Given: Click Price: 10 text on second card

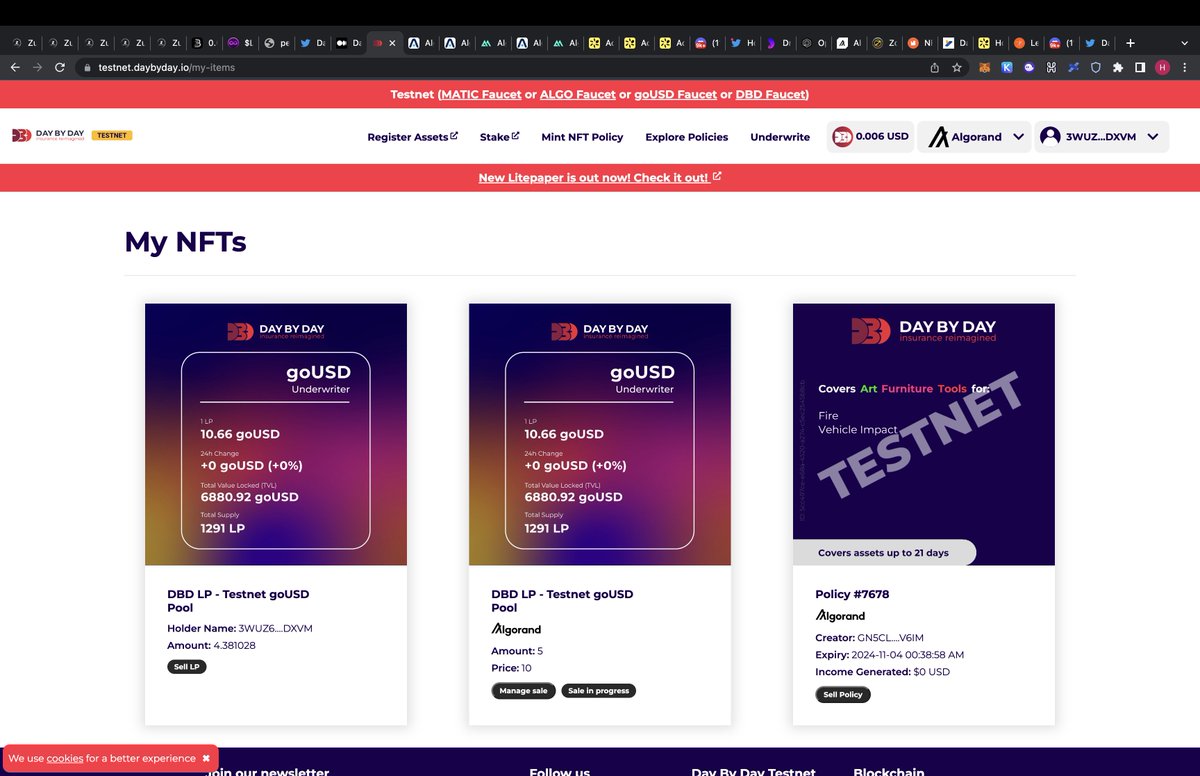Looking at the screenshot, I should [x=511, y=668].
